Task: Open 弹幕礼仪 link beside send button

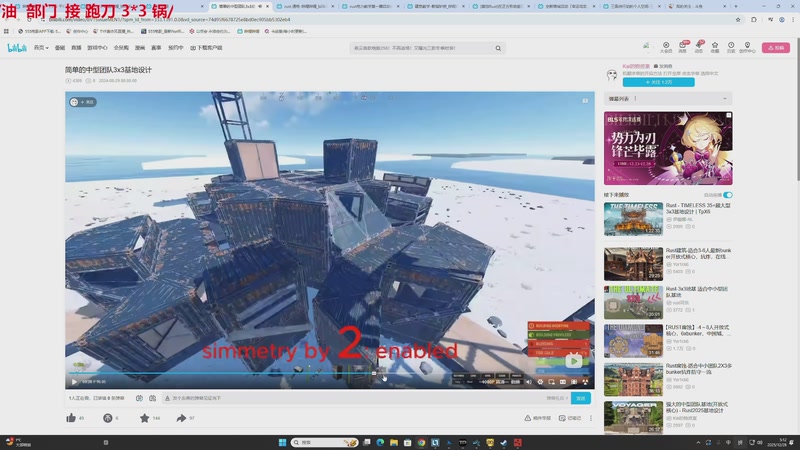Action: click(x=557, y=398)
